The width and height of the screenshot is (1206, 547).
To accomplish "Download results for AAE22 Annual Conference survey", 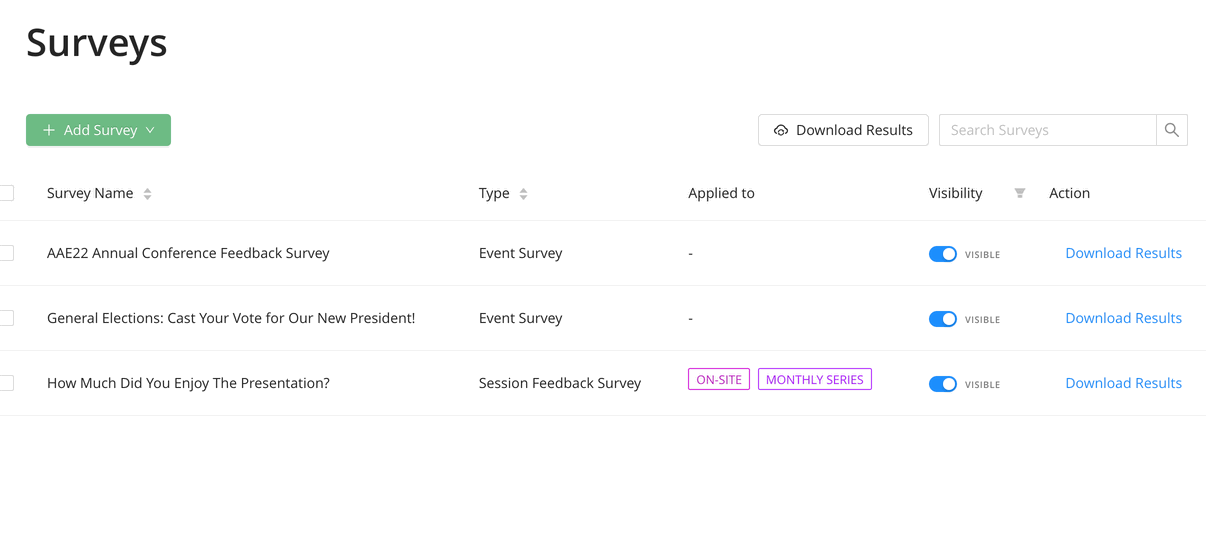I will [1123, 253].
